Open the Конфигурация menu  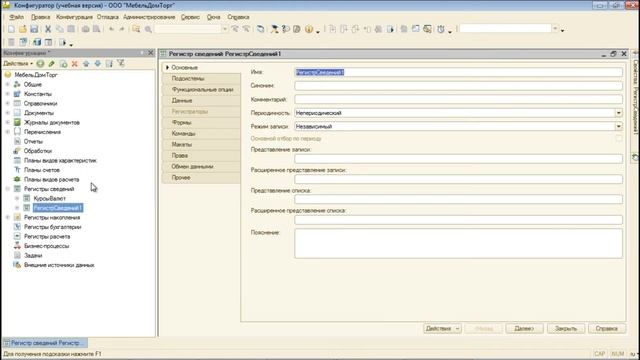tap(74, 17)
